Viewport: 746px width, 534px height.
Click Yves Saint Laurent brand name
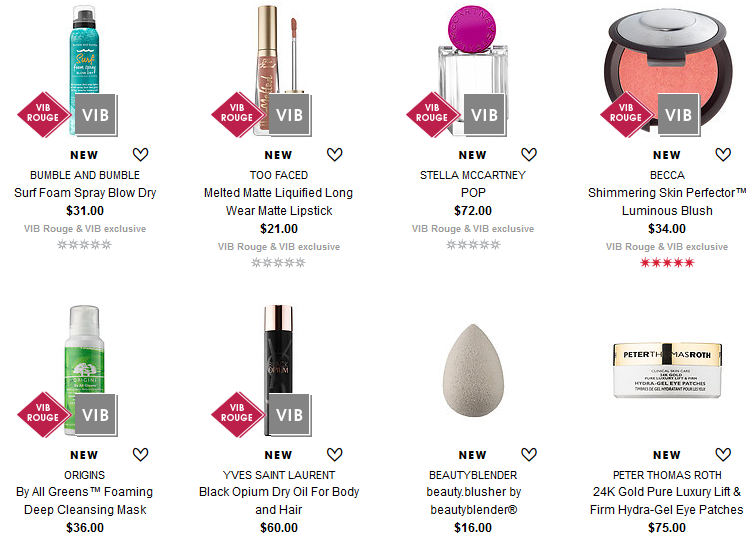pos(279,475)
